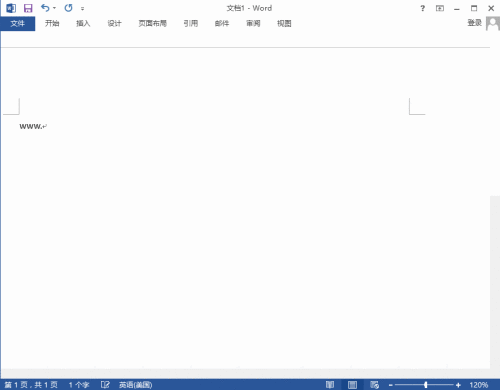Click the Word application icon in title bar

point(11,8)
